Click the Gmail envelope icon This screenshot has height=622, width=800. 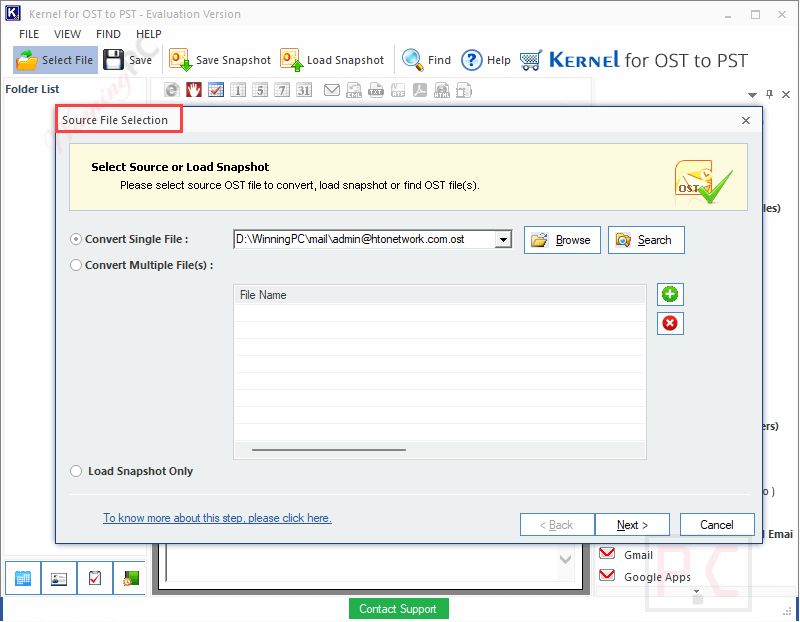click(x=607, y=553)
